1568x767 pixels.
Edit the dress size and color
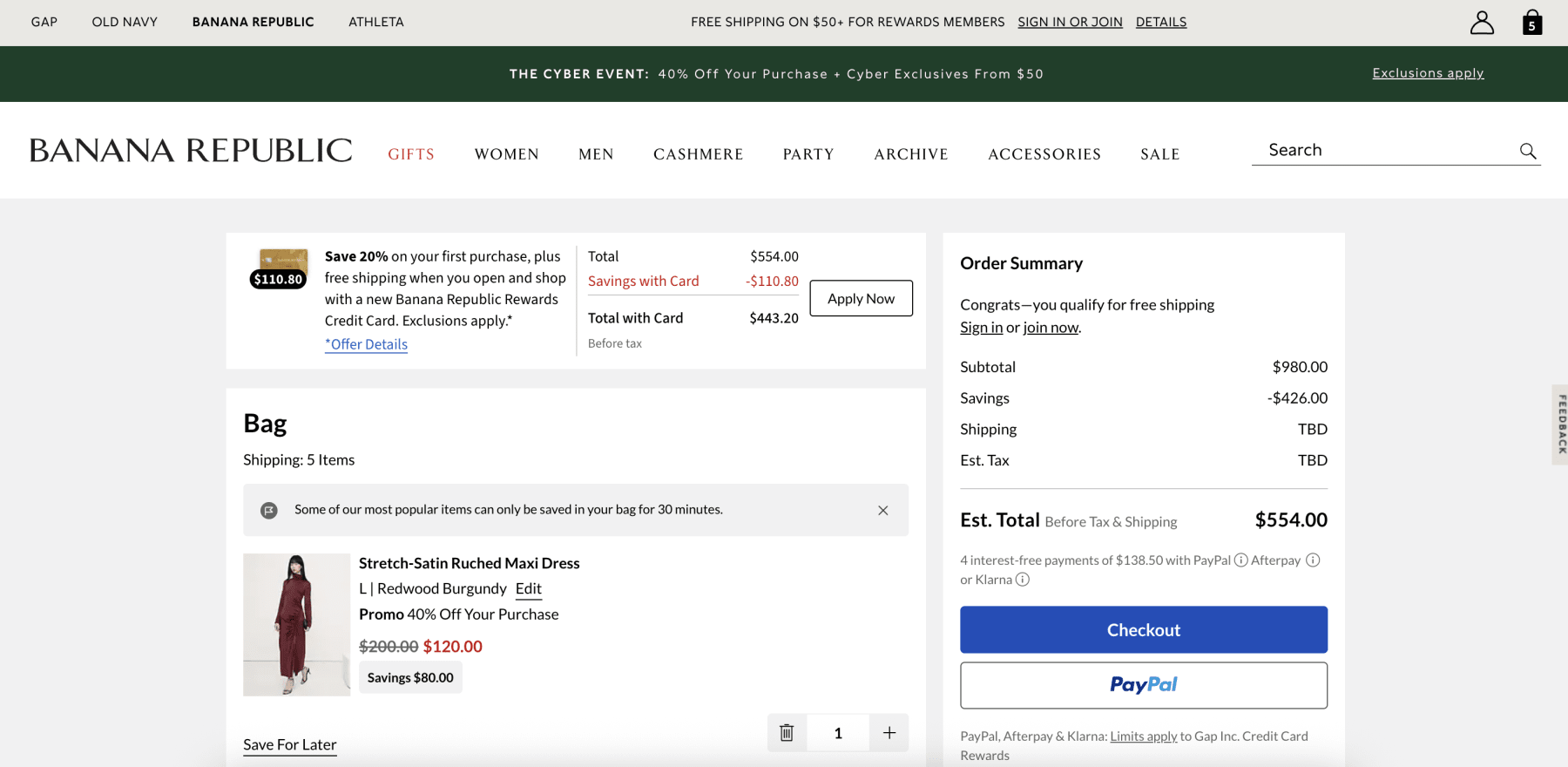(x=528, y=589)
